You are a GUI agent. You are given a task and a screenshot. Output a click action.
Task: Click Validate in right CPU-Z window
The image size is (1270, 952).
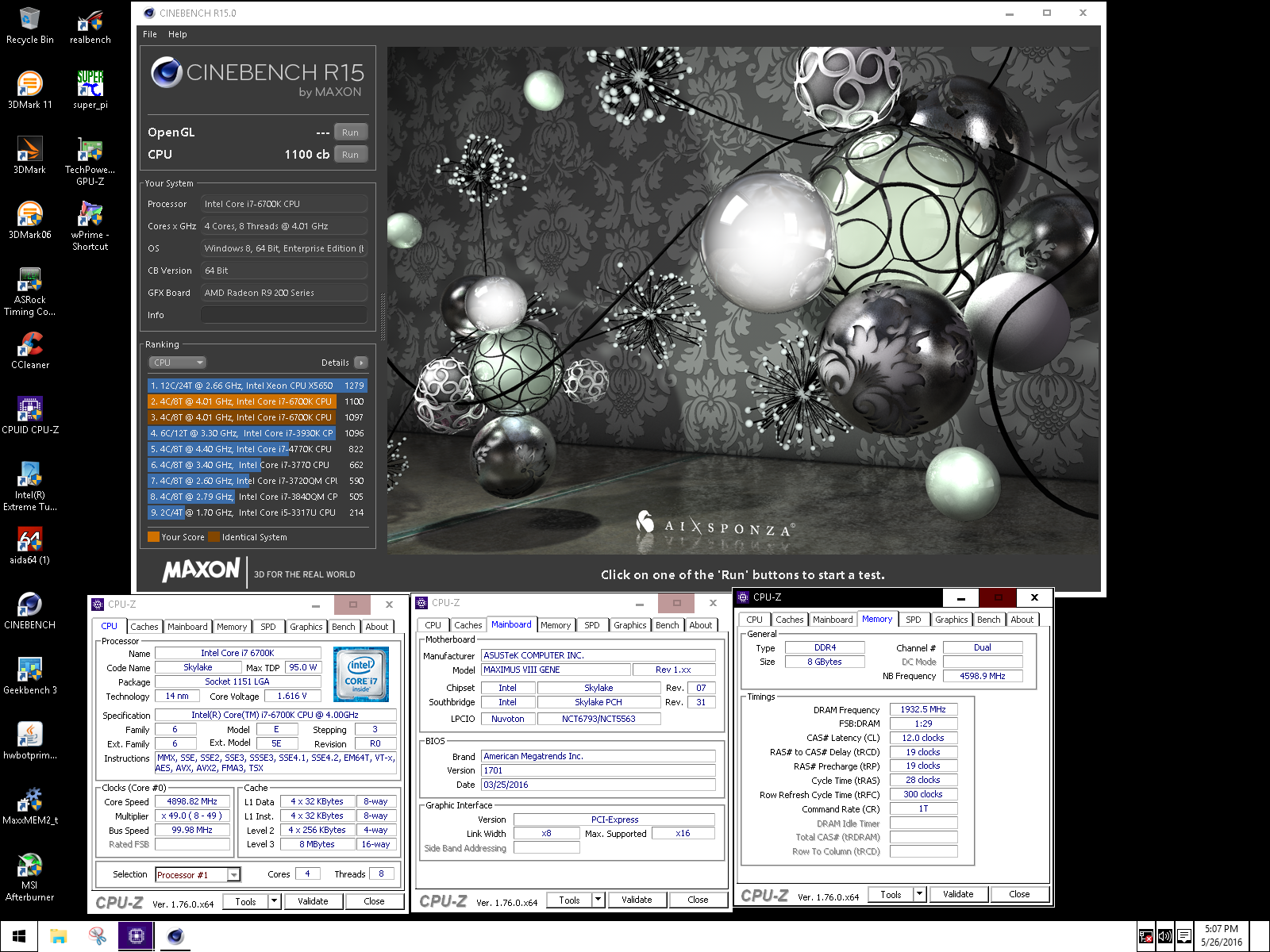pyautogui.click(x=958, y=894)
